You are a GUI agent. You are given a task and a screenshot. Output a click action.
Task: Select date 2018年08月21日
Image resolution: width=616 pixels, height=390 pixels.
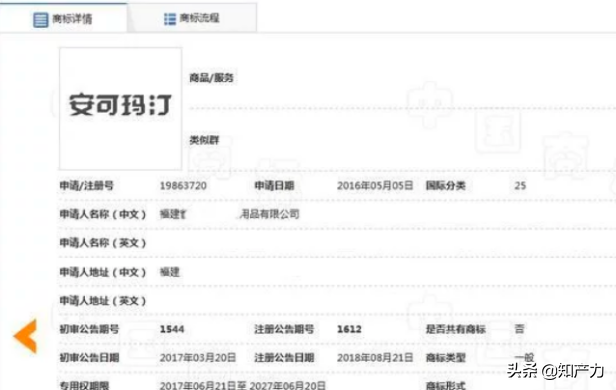[x=375, y=358]
